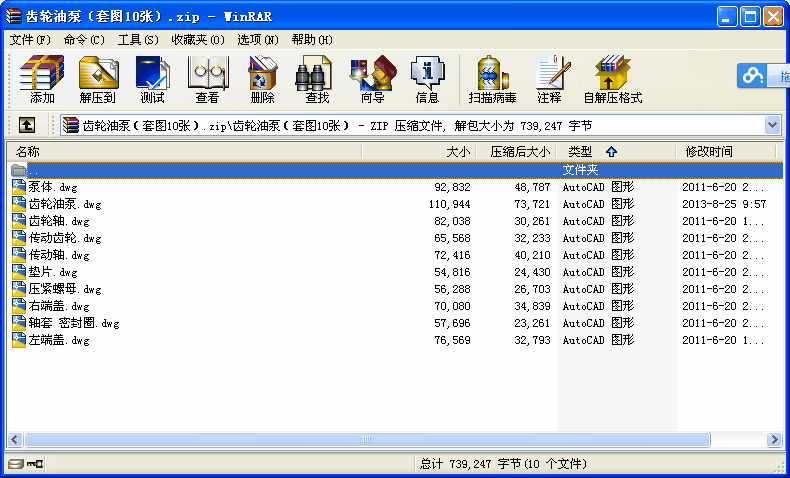Click the 扫描病毒 (Virus scan) icon
Image resolution: width=790 pixels, height=478 pixels.
492,73
